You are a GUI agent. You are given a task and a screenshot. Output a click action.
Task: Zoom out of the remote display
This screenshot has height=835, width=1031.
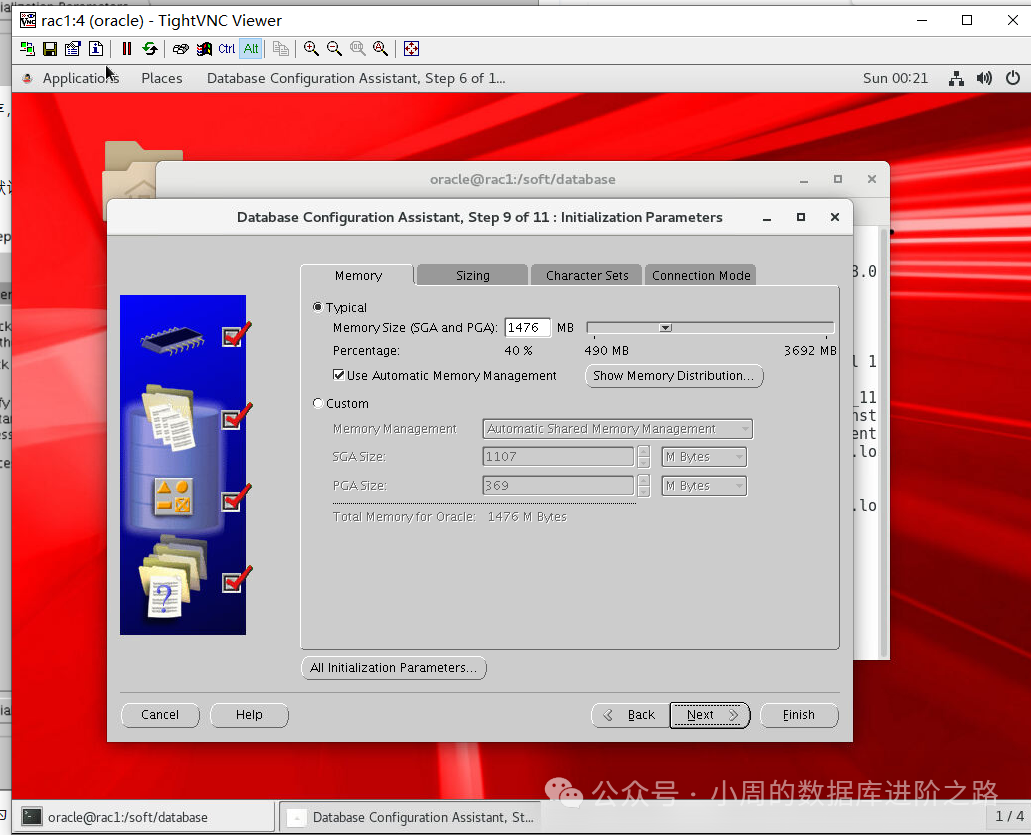tap(334, 49)
